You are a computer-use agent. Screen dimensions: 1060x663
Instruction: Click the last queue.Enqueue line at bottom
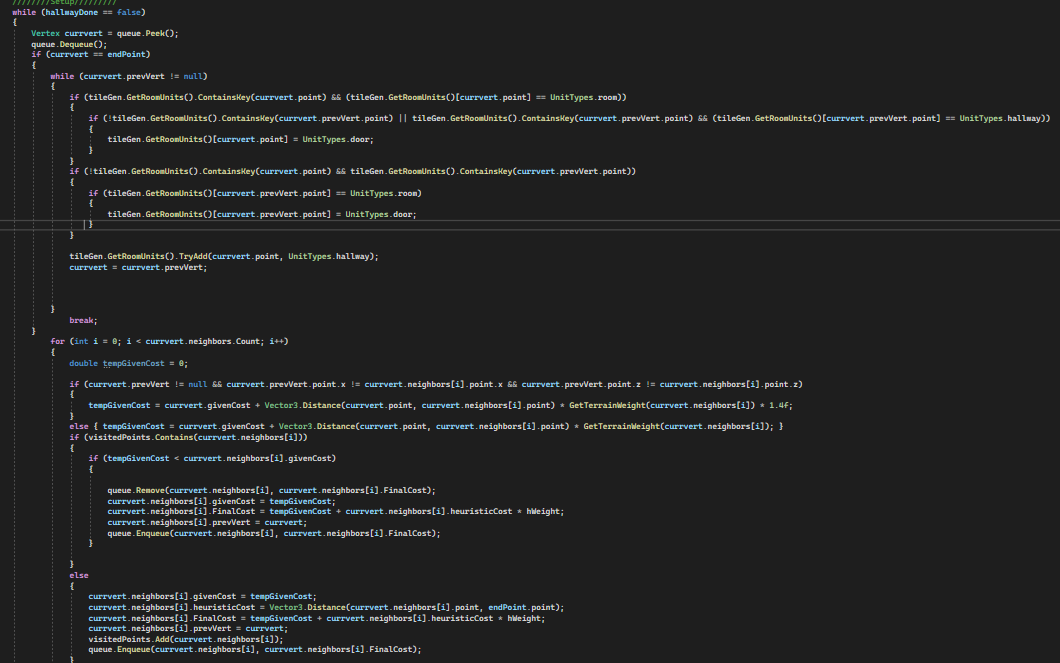tap(254, 649)
